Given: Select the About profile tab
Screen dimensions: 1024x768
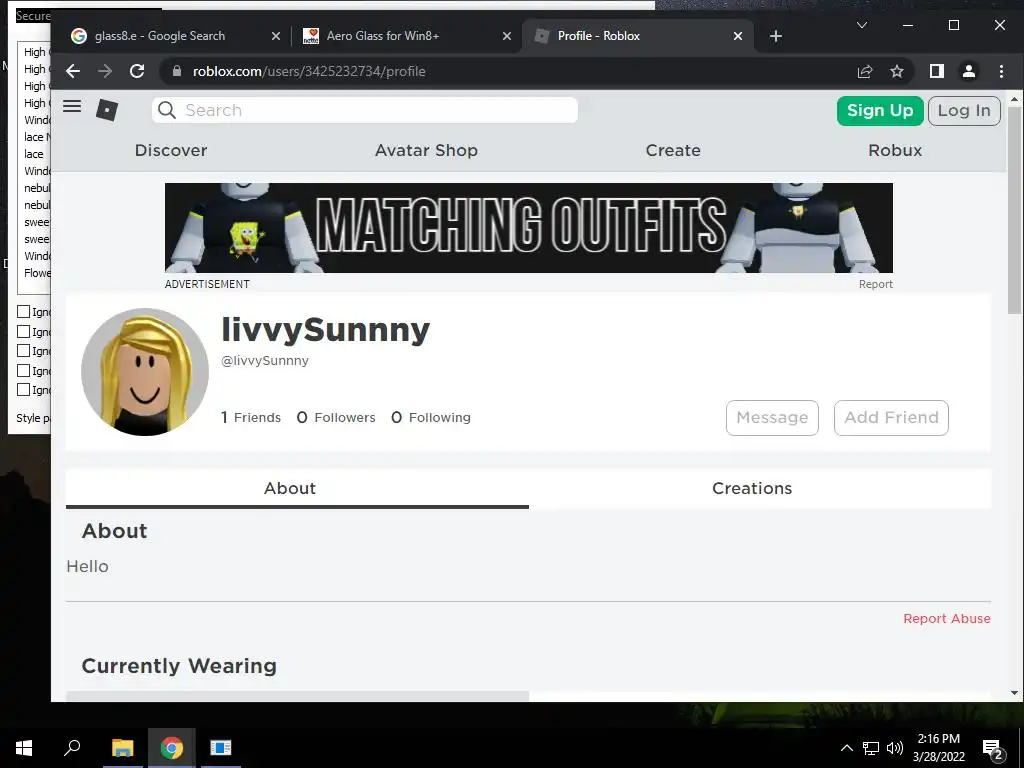Looking at the screenshot, I should pos(297,488).
